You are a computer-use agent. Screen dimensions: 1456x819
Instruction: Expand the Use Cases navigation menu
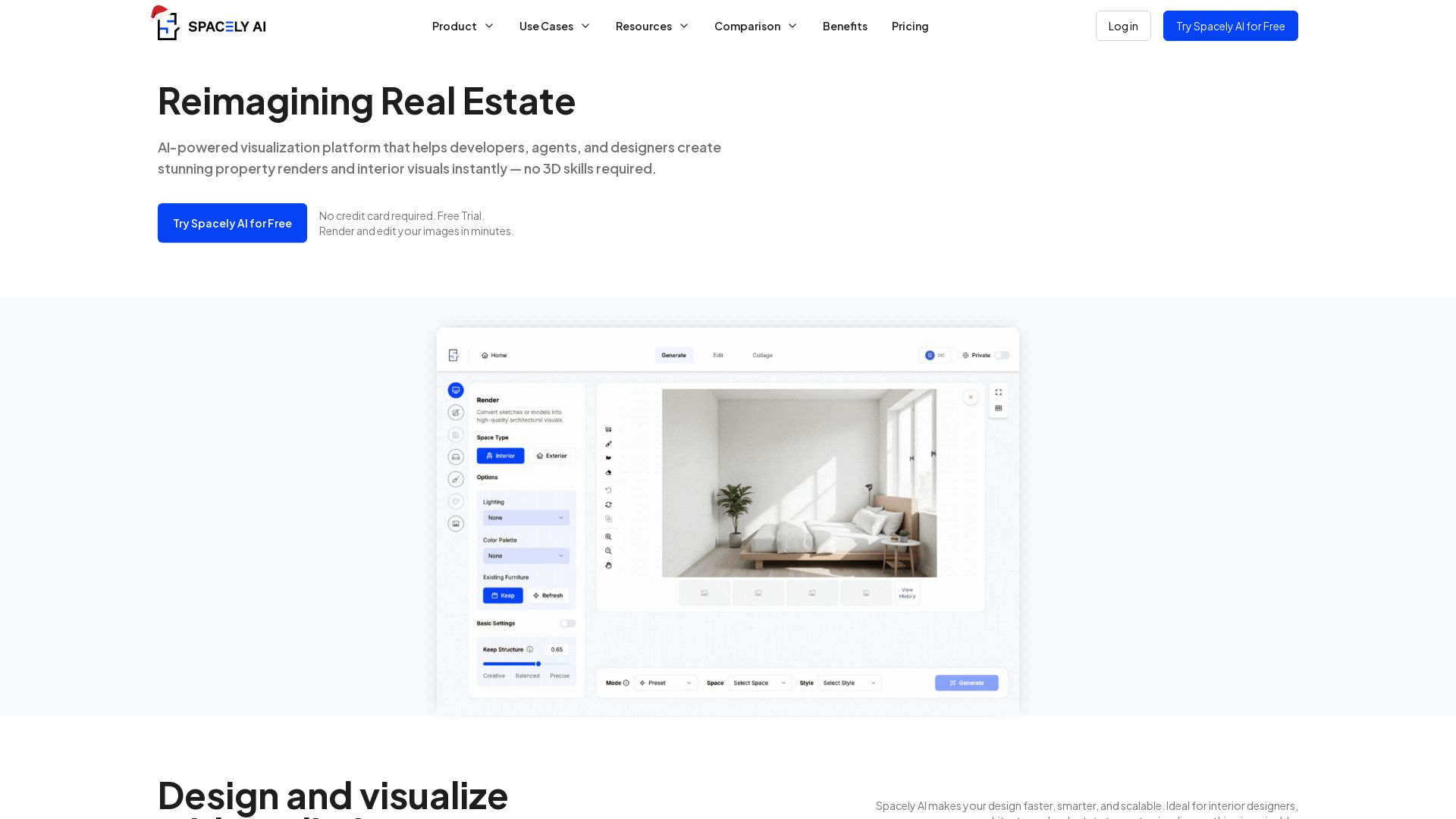(554, 27)
